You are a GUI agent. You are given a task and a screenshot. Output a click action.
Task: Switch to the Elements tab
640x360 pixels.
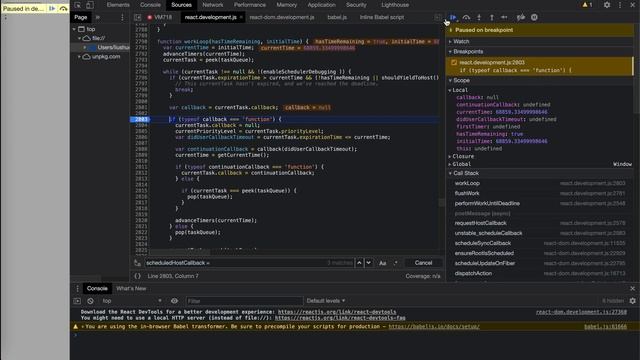(118, 5)
